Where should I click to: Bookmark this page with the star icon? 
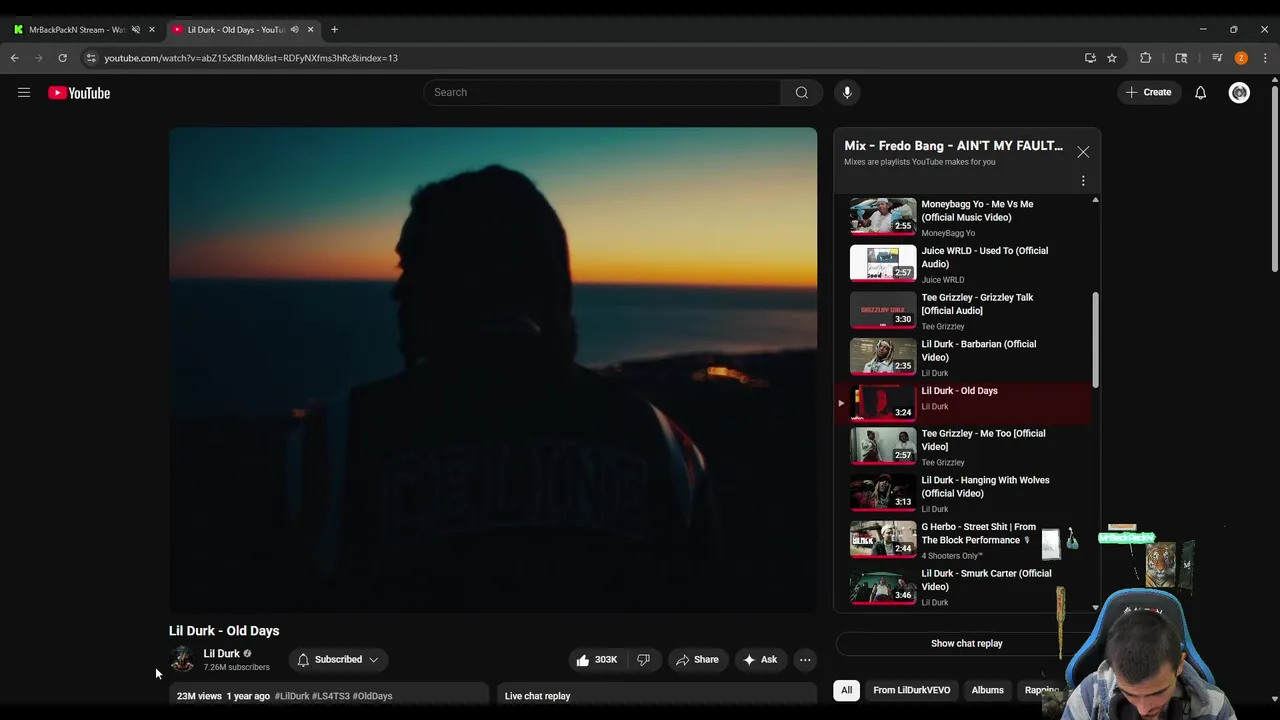(1112, 58)
